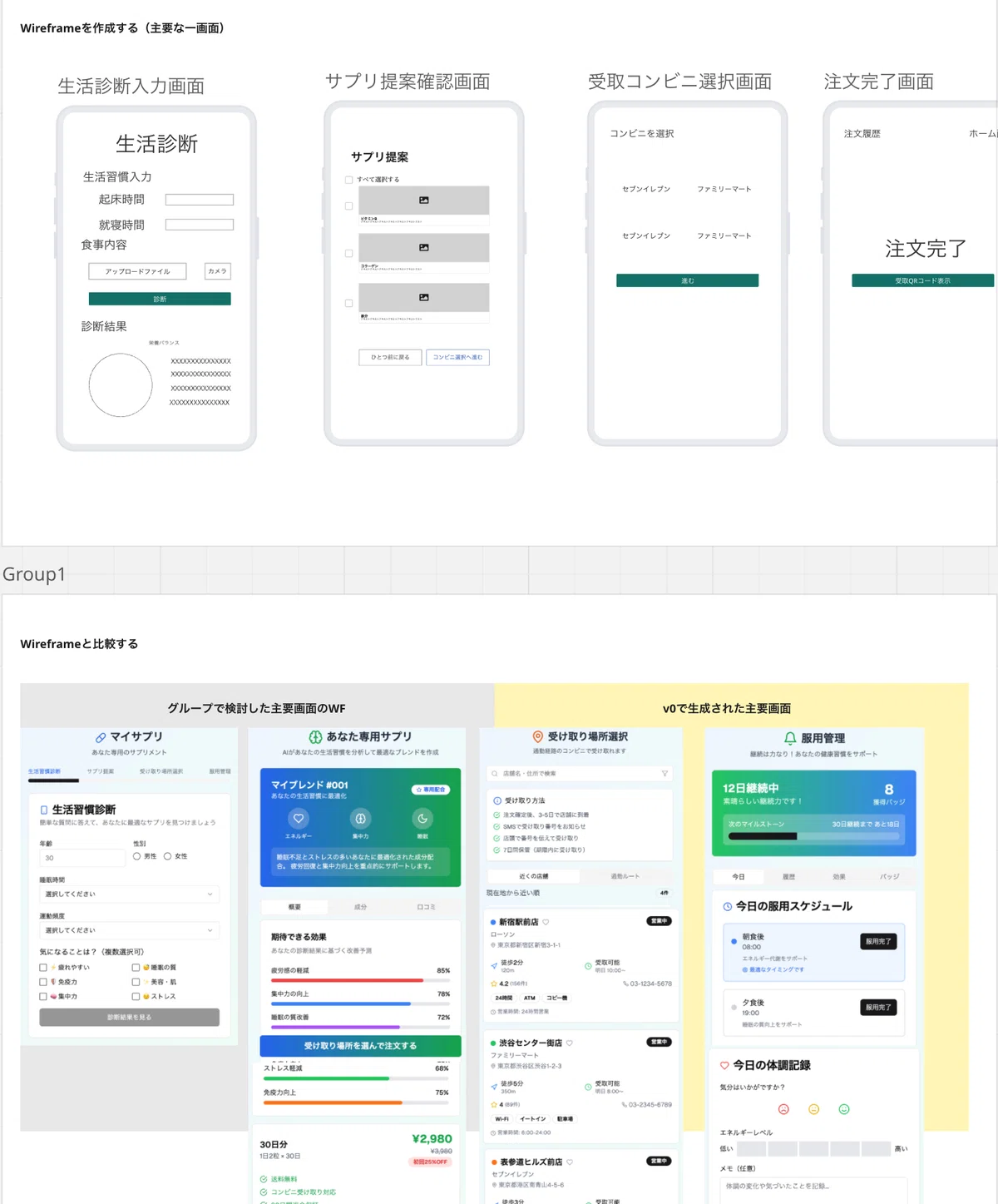Click the bell icon beside 服用管理
Viewport: 998px width, 1204px height.
tap(790, 738)
